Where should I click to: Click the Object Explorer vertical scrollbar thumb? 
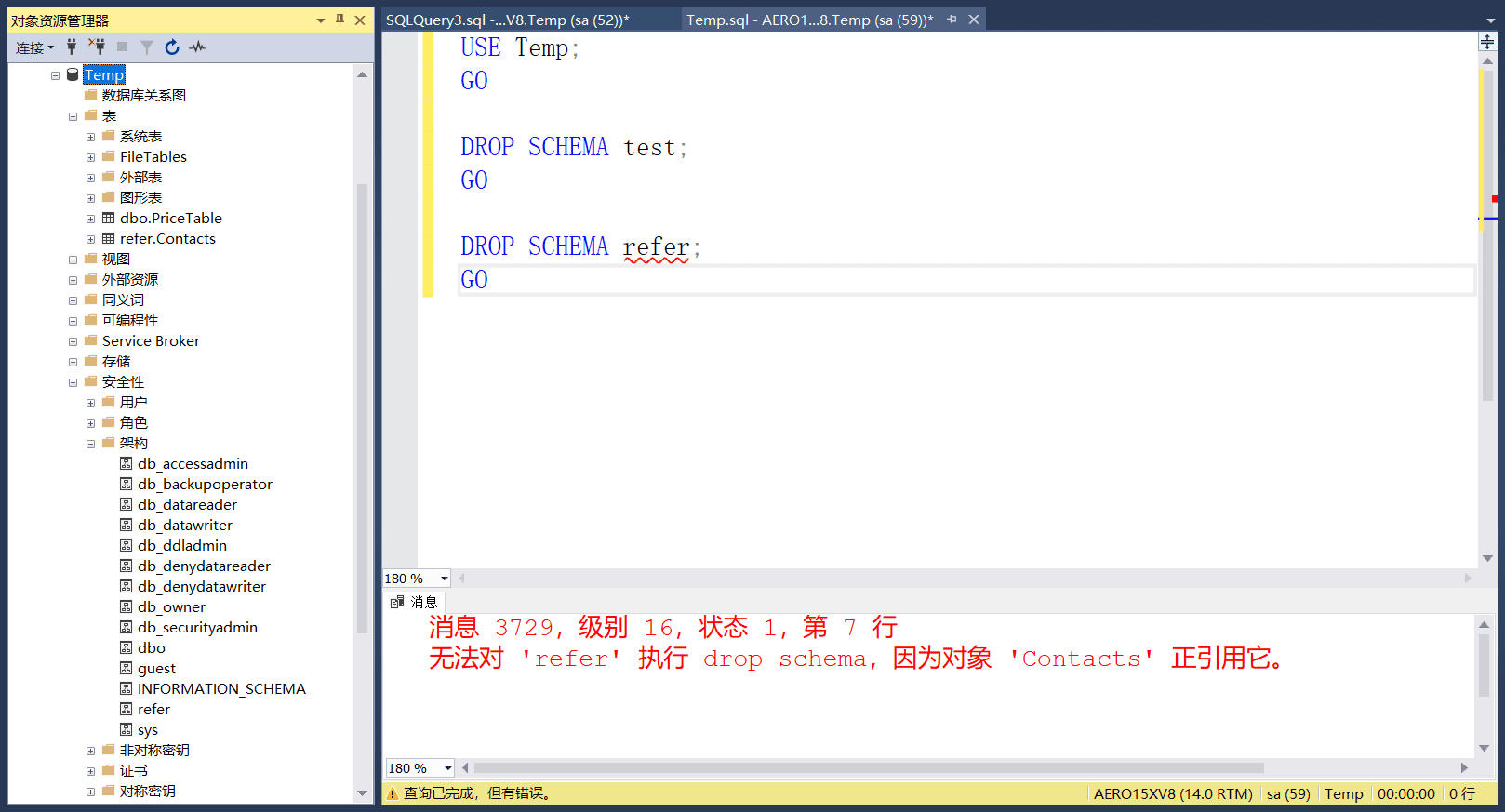362,409
